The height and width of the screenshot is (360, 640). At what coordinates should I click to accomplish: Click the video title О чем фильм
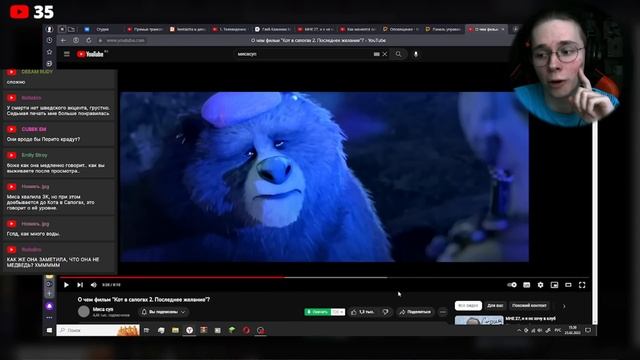coord(144,300)
